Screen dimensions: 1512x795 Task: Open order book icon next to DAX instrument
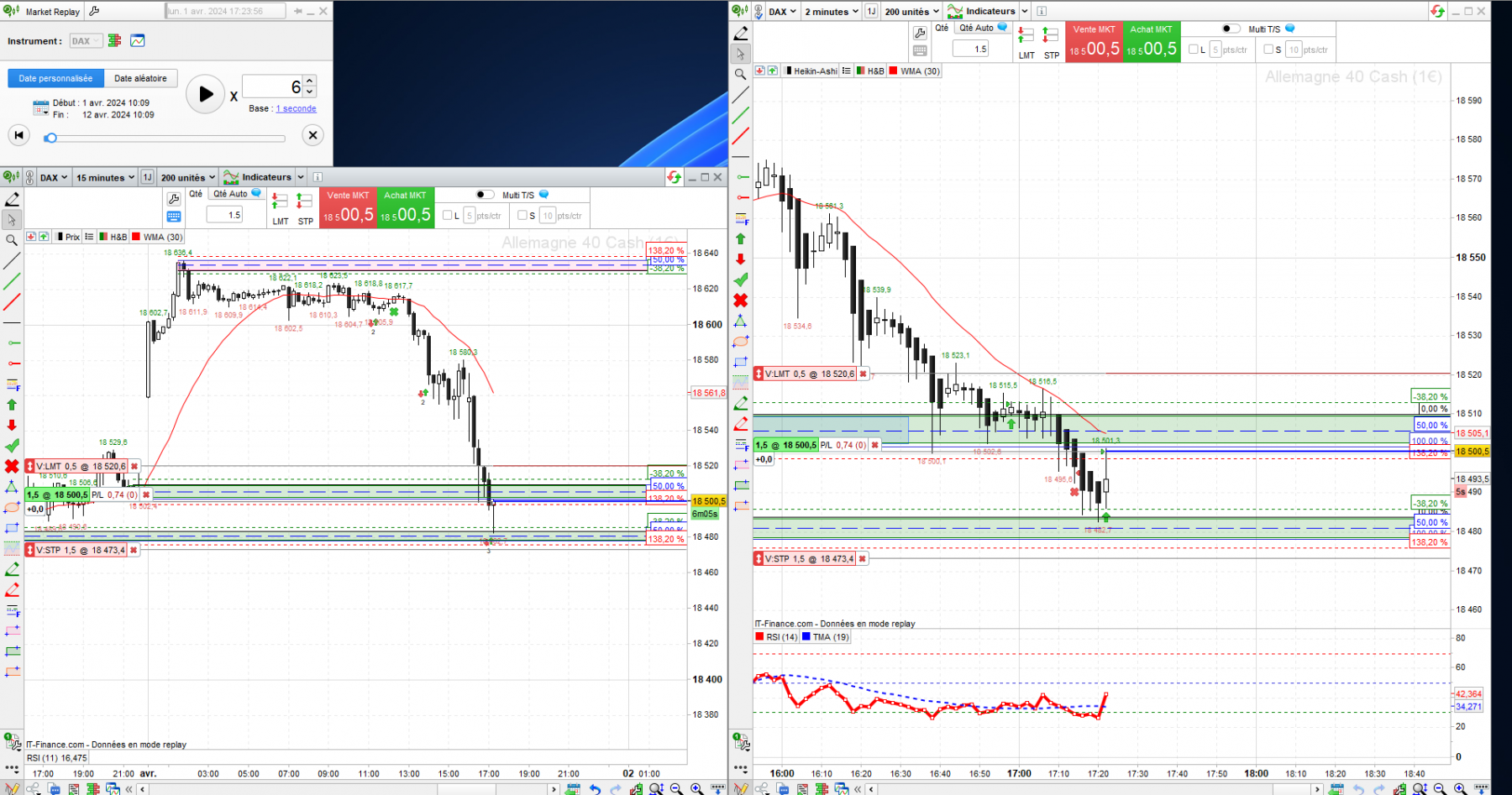point(115,40)
